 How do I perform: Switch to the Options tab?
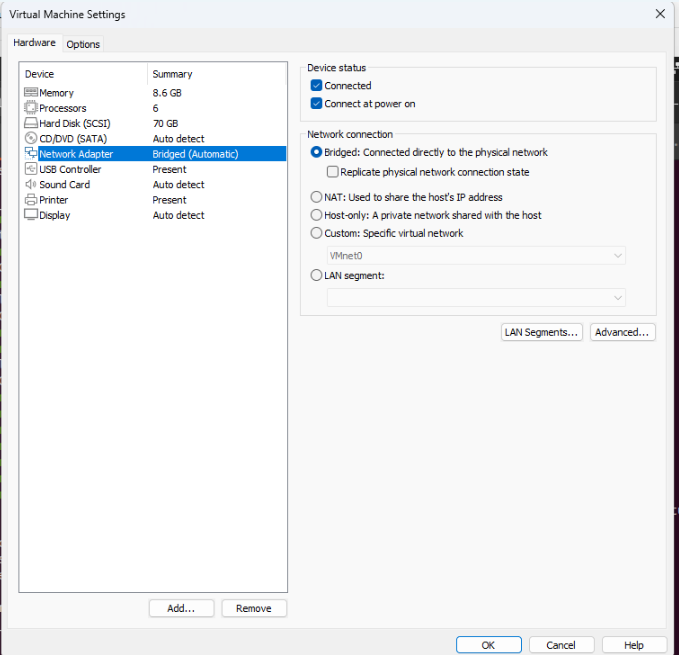(x=83, y=44)
